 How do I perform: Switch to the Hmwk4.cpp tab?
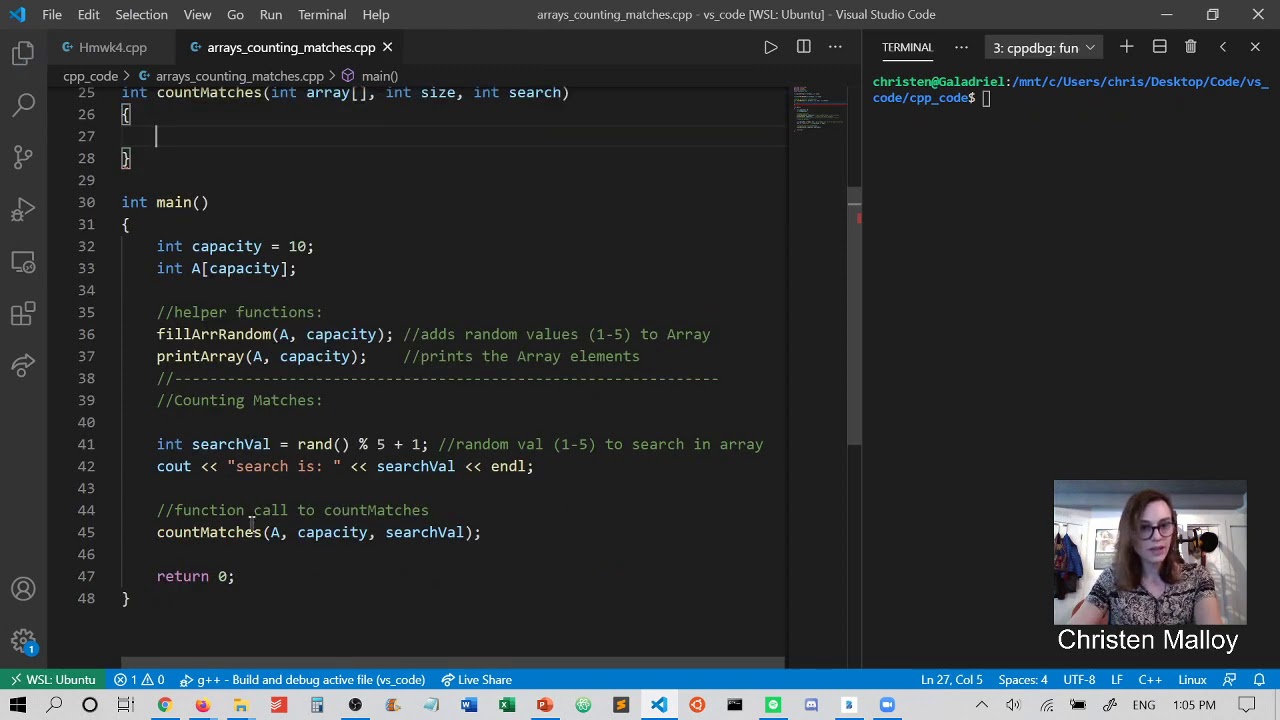coord(112,47)
